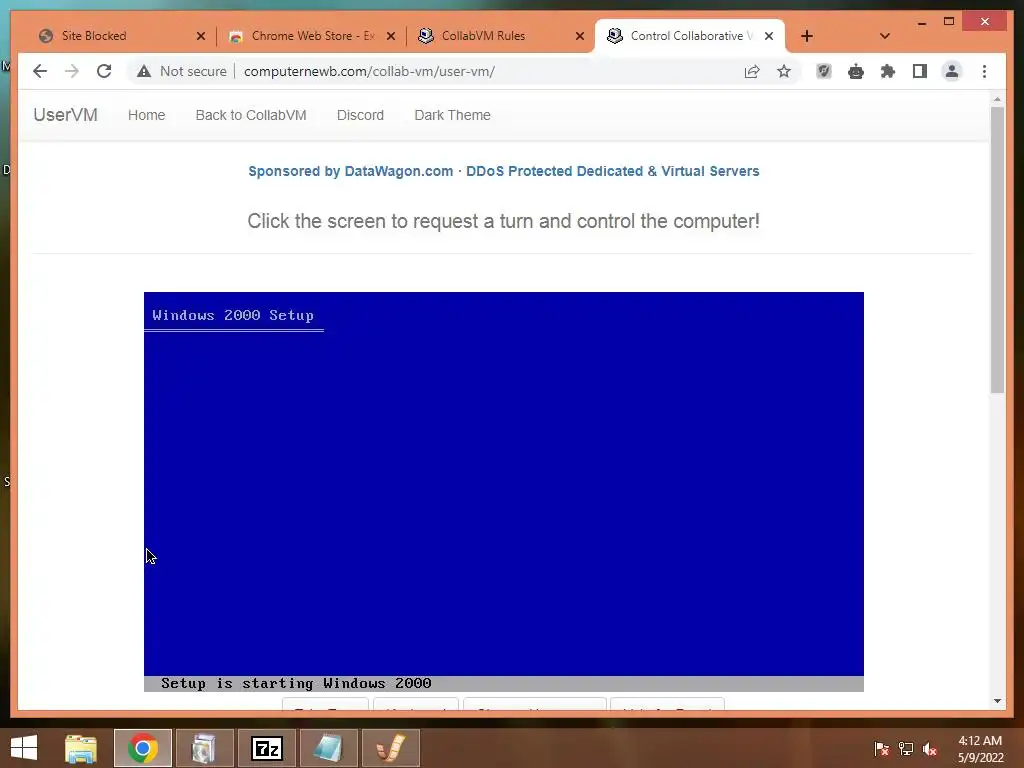Open File Explorer from the taskbar
The image size is (1024, 768).
coord(80,748)
